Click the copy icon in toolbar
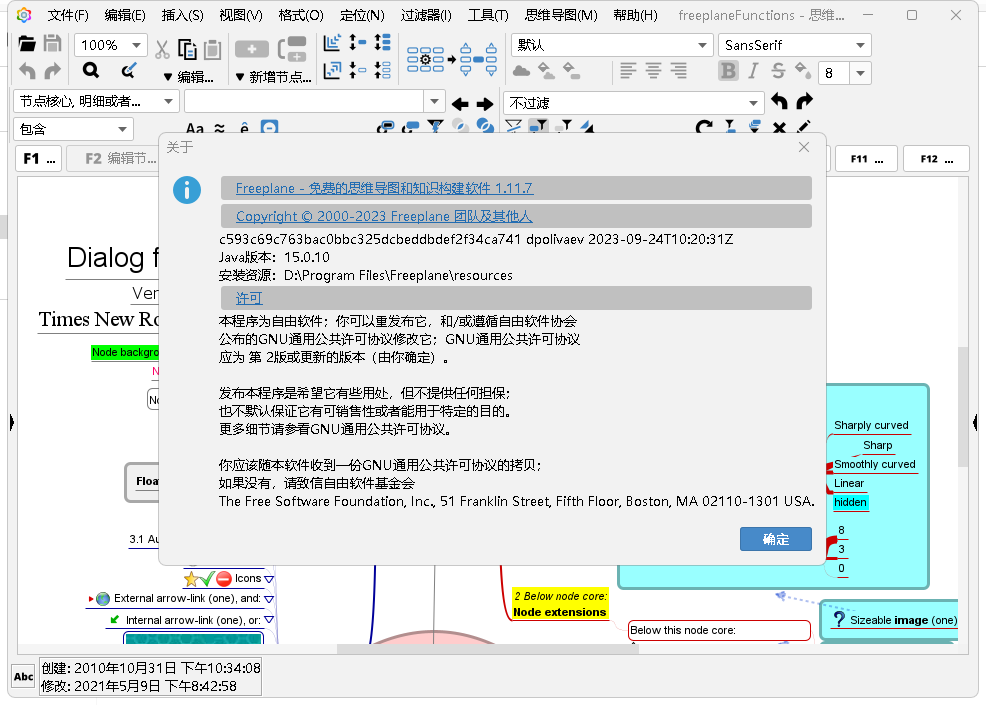The height and width of the screenshot is (705, 986). click(x=188, y=49)
